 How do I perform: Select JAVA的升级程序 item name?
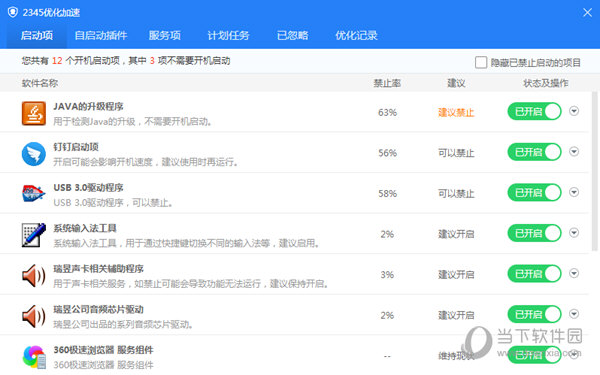click(x=88, y=106)
